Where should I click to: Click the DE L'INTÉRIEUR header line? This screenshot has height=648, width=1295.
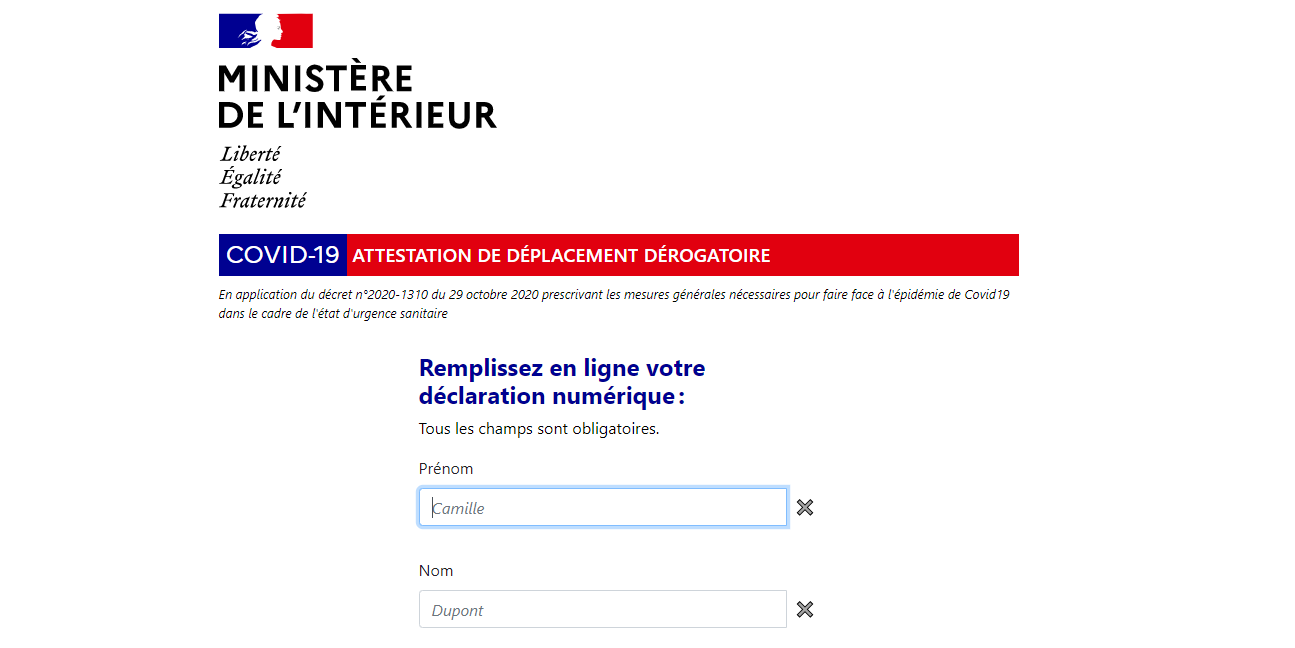coord(357,114)
